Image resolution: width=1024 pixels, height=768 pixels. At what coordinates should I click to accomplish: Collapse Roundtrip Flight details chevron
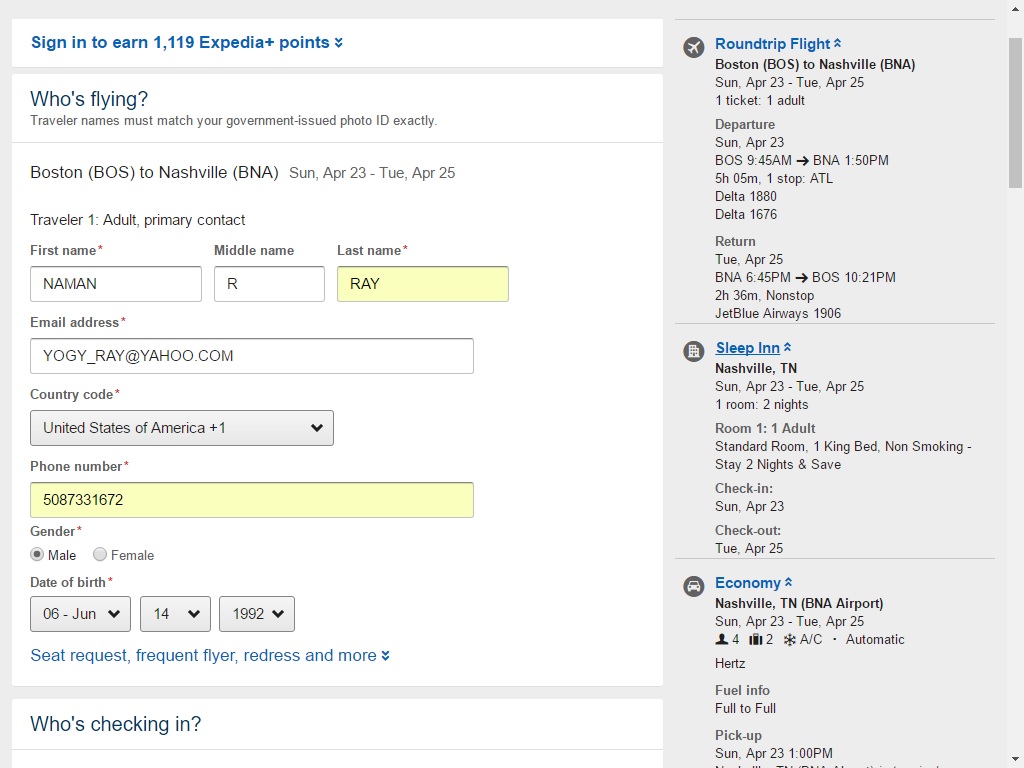(837, 44)
